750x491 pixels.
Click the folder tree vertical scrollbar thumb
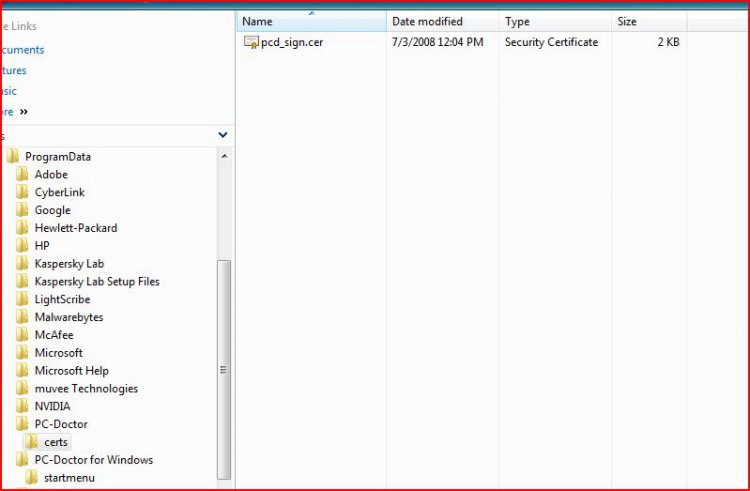[224, 370]
